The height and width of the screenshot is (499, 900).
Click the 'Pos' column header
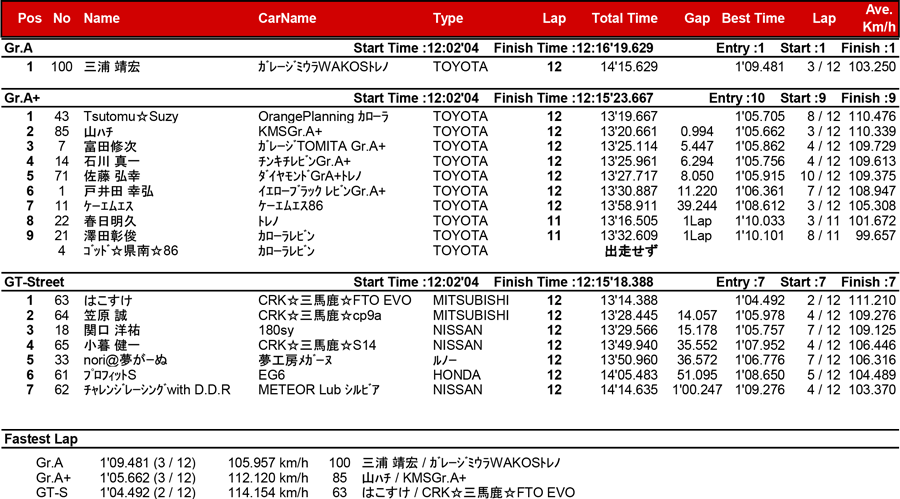[x=30, y=18]
